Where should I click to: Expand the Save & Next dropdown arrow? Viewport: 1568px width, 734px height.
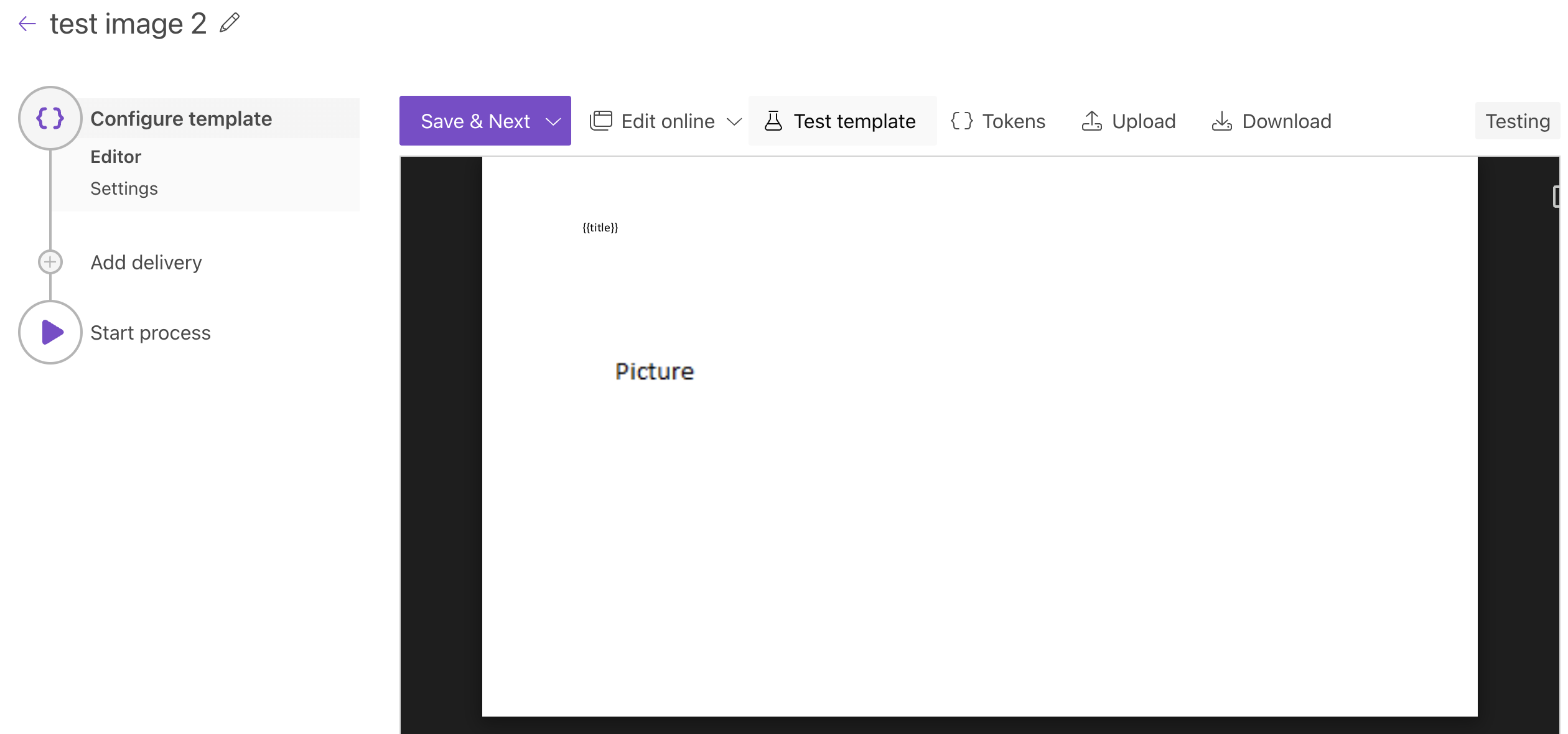tap(553, 121)
